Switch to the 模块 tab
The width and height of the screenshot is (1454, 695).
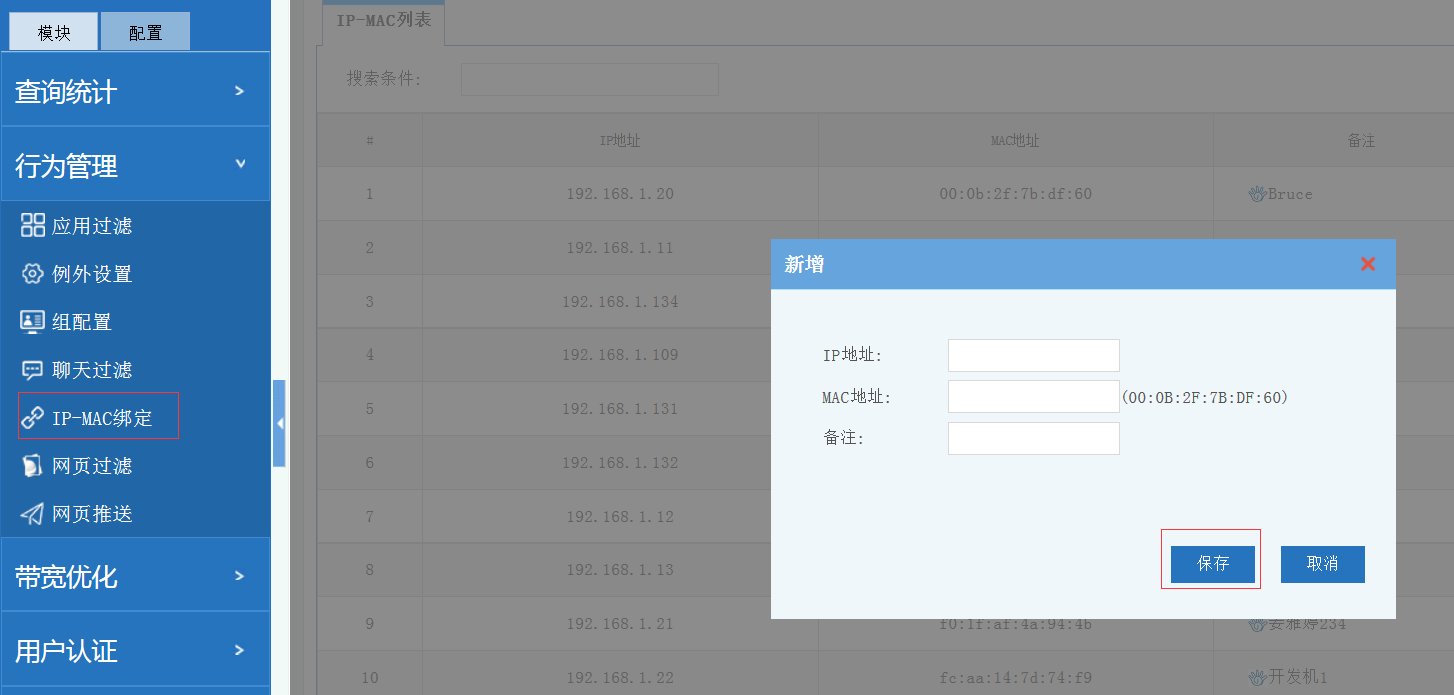click(x=54, y=32)
